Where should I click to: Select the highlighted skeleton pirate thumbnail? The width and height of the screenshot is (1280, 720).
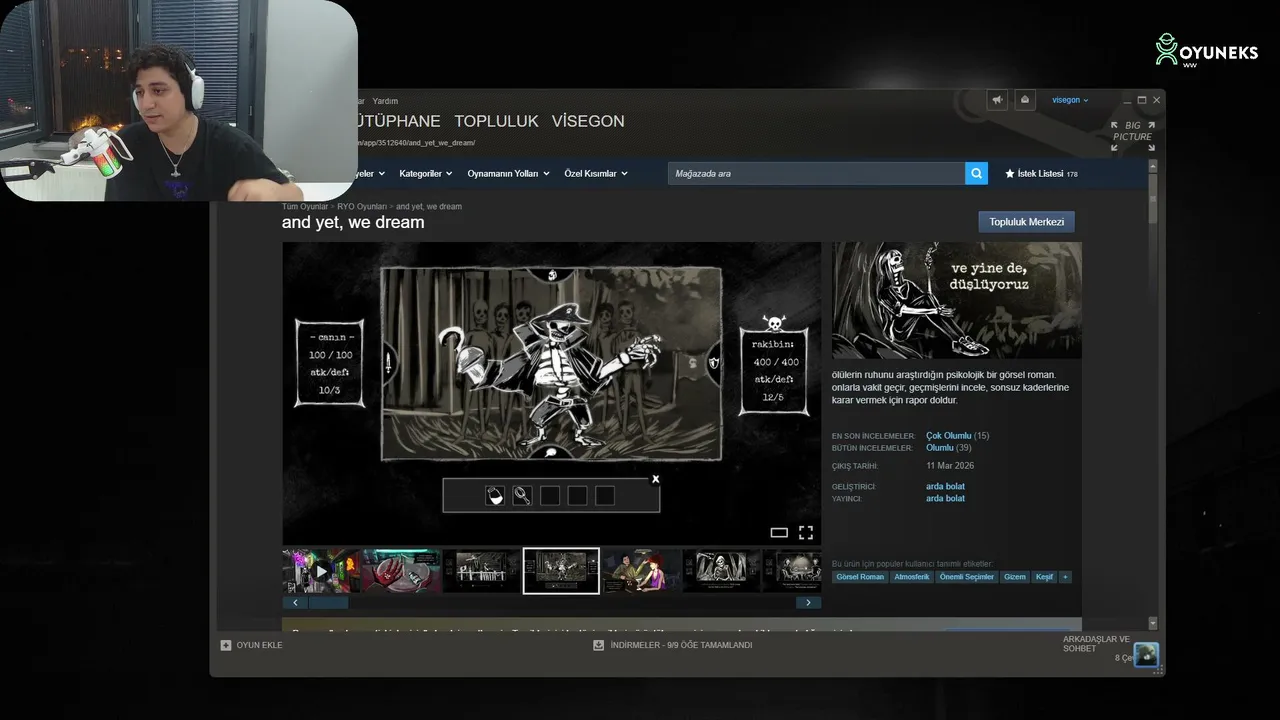point(561,571)
